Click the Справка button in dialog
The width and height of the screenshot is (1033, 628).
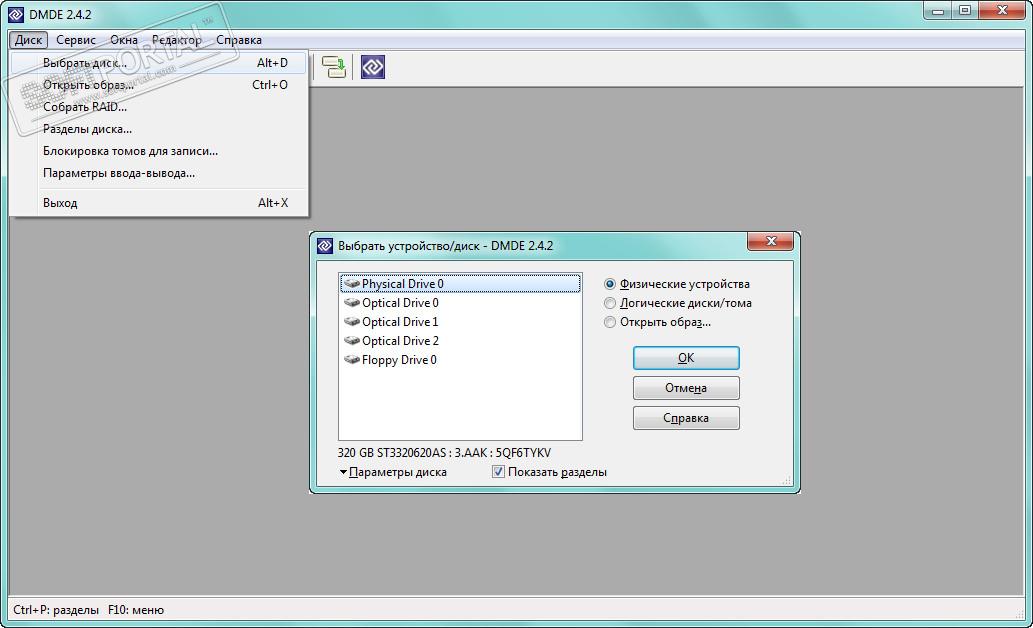point(686,418)
